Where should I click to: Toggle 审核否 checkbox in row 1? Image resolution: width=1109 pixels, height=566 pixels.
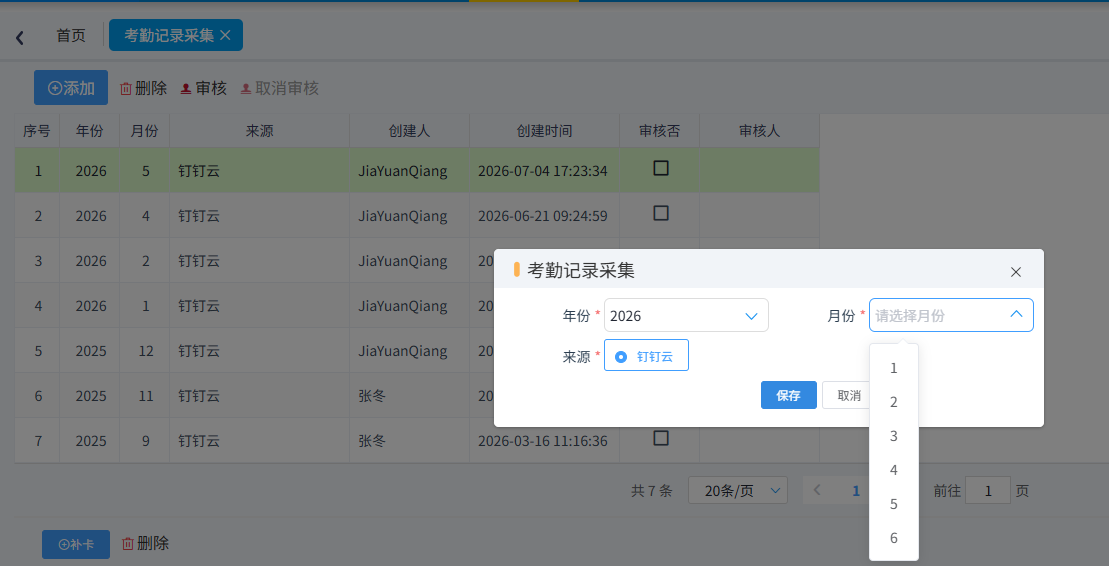coord(661,168)
